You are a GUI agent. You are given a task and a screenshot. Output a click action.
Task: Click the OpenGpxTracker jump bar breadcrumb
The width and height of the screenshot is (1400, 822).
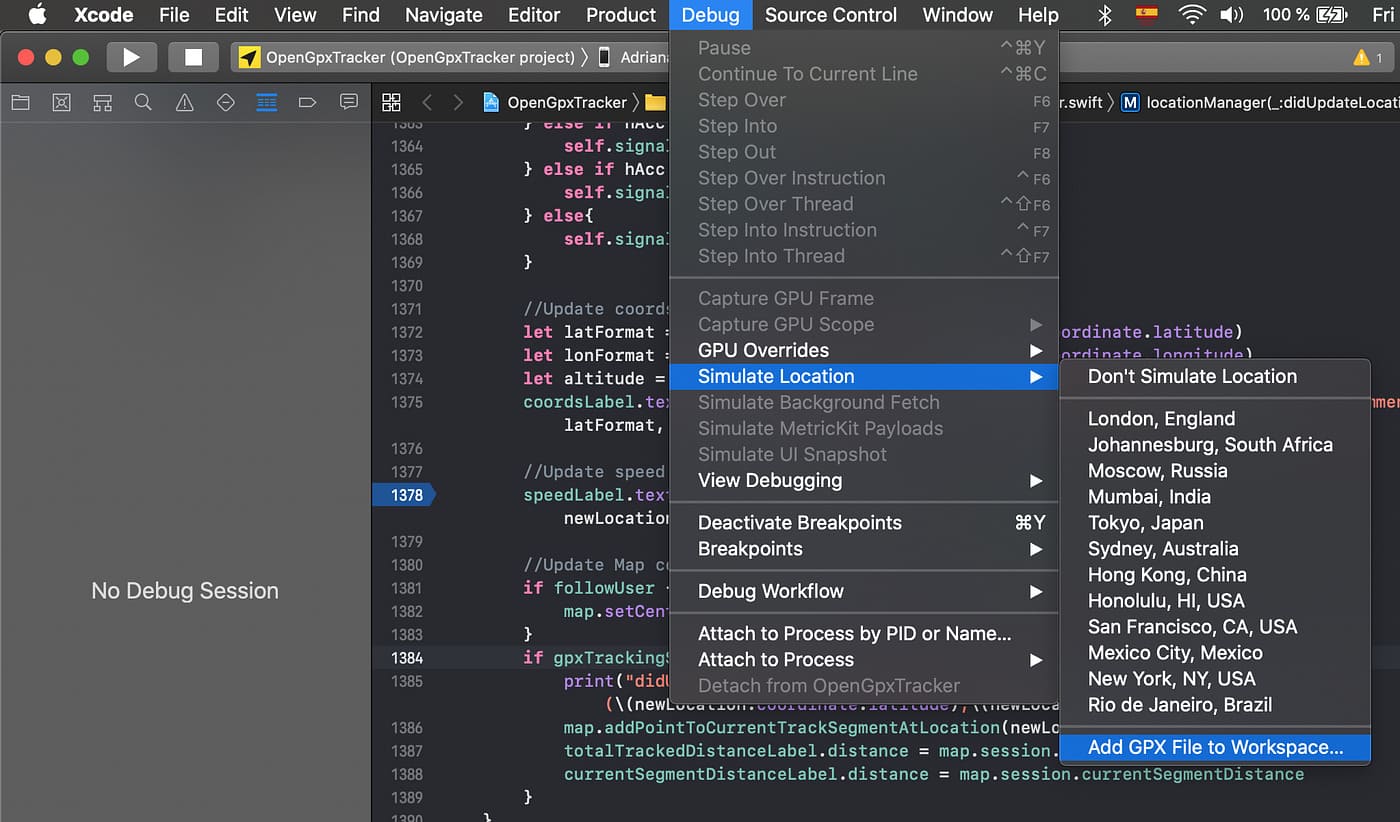556,102
